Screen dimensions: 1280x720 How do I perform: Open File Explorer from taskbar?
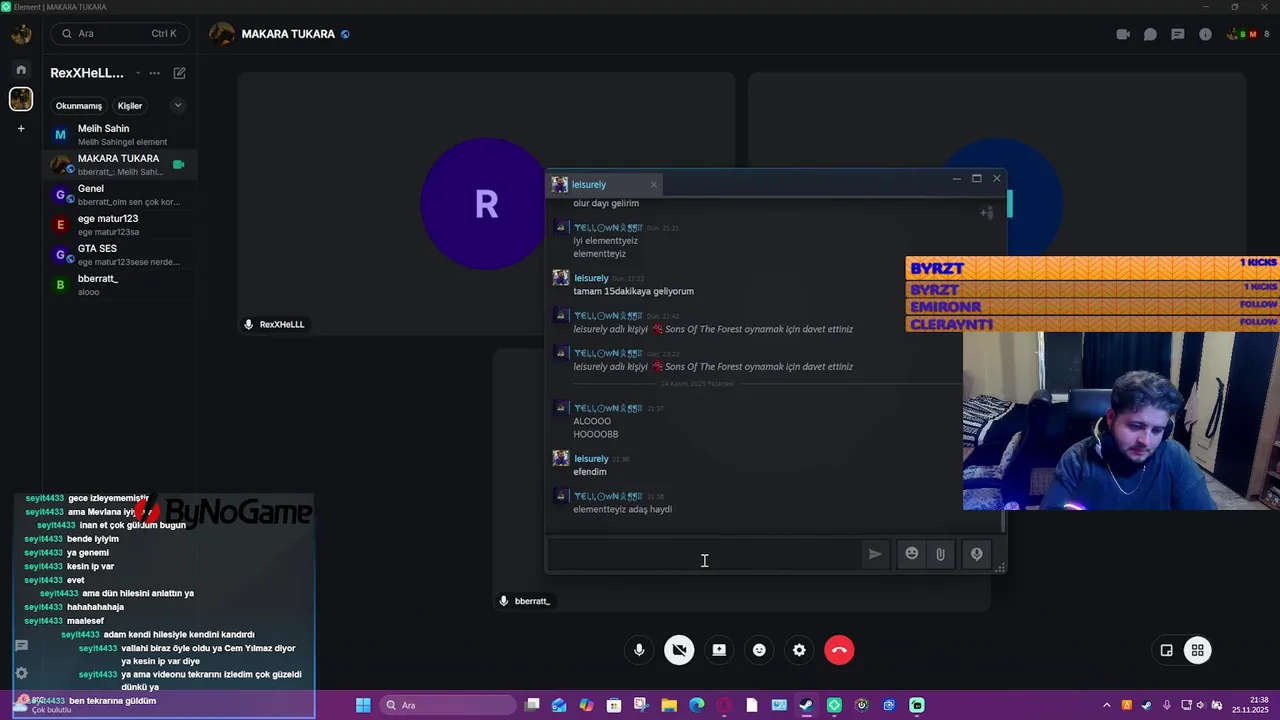click(x=669, y=705)
